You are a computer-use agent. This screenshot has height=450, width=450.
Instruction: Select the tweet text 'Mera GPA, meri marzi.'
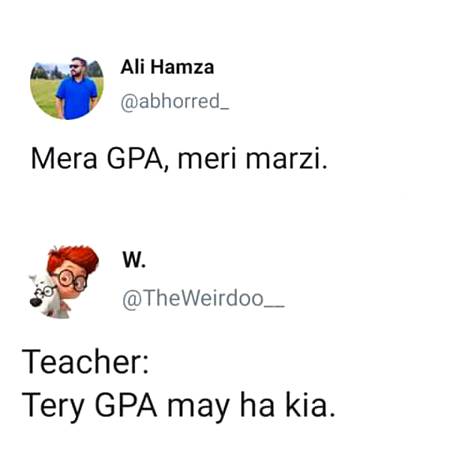[x=179, y=159]
